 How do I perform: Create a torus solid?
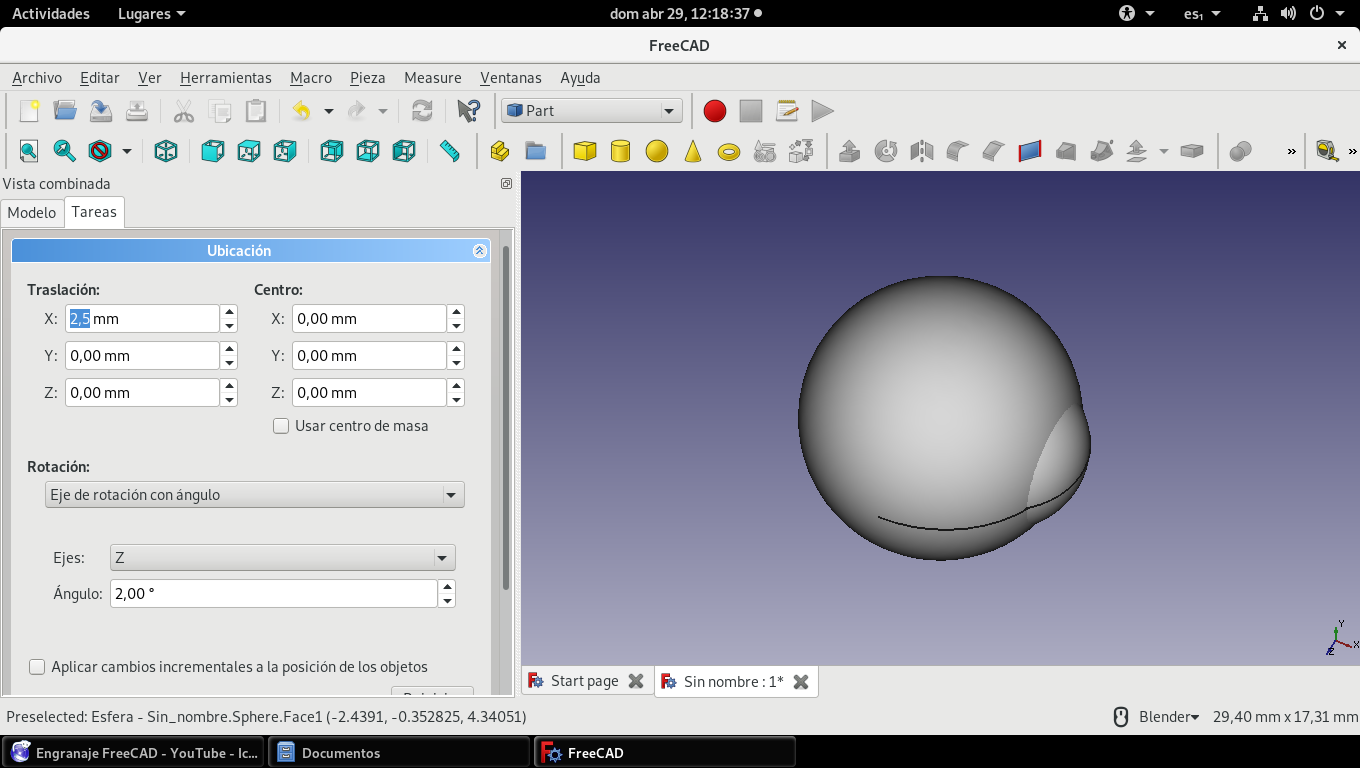[x=729, y=151]
